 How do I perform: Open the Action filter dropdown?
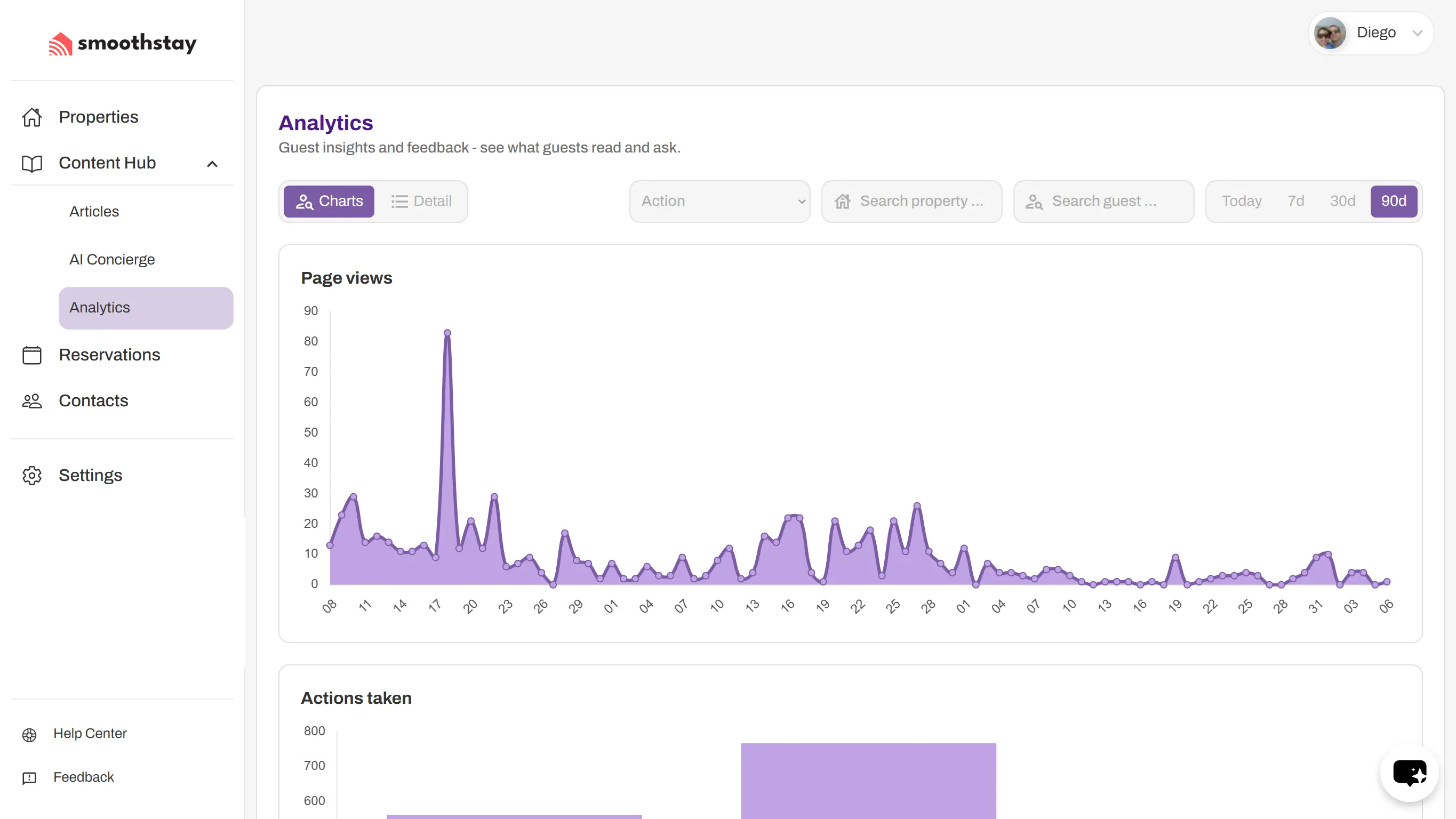coord(719,201)
